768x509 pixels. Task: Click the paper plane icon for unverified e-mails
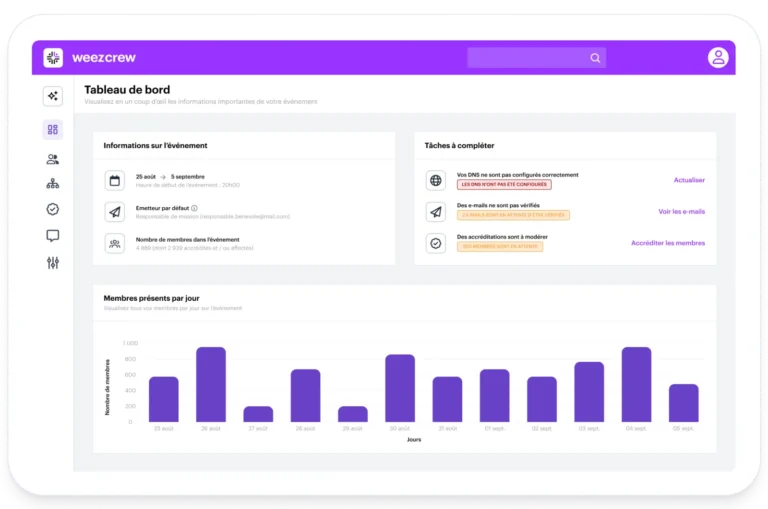click(435, 212)
